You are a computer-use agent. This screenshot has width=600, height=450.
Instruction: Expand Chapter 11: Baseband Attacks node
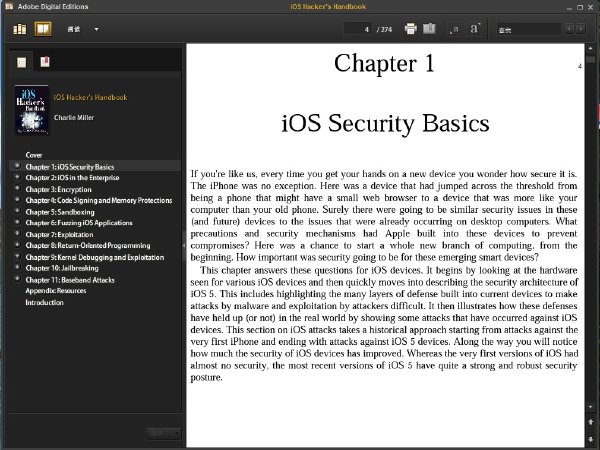coord(17,279)
